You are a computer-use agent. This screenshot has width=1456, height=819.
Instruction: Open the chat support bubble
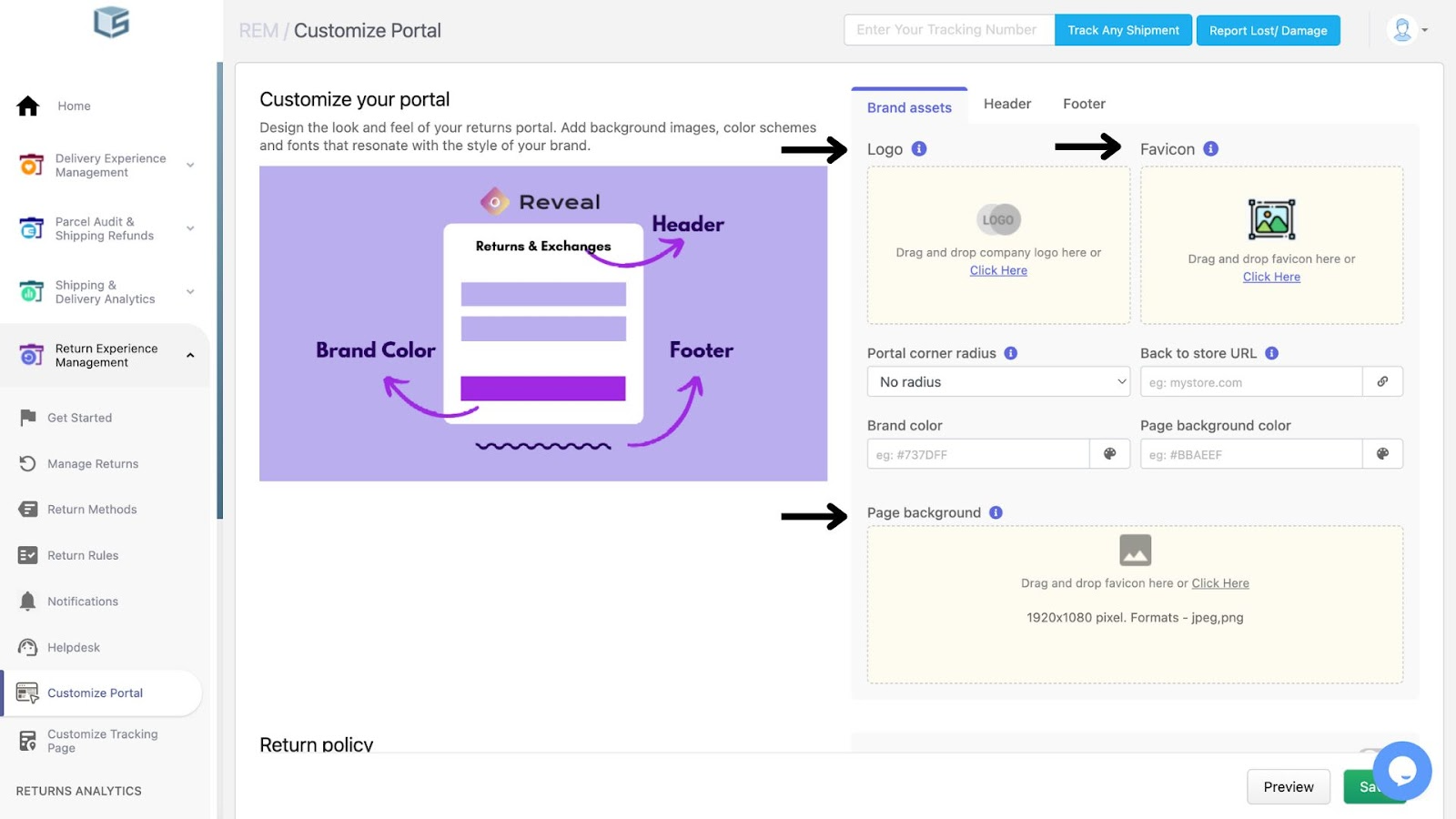(x=1402, y=771)
